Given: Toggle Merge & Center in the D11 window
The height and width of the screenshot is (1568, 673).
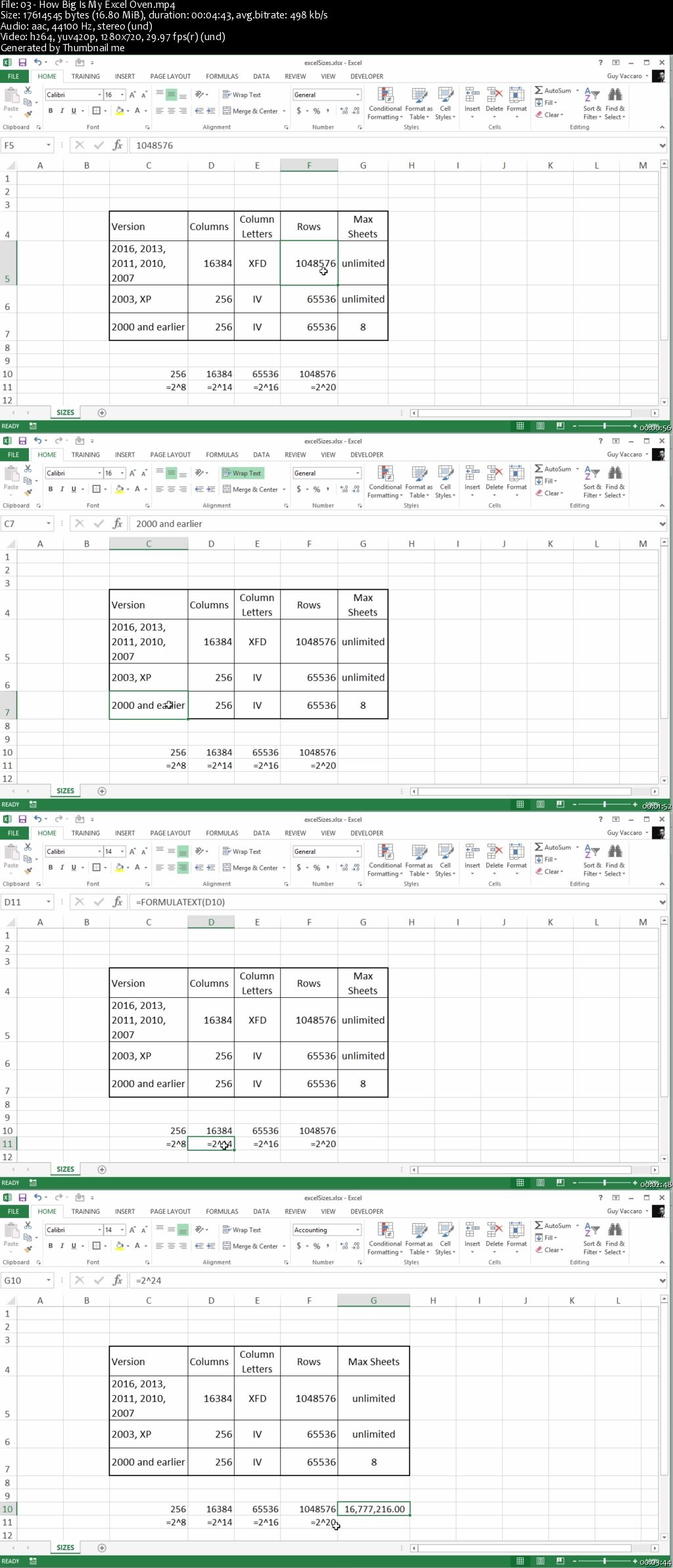Looking at the screenshot, I should (x=250, y=868).
